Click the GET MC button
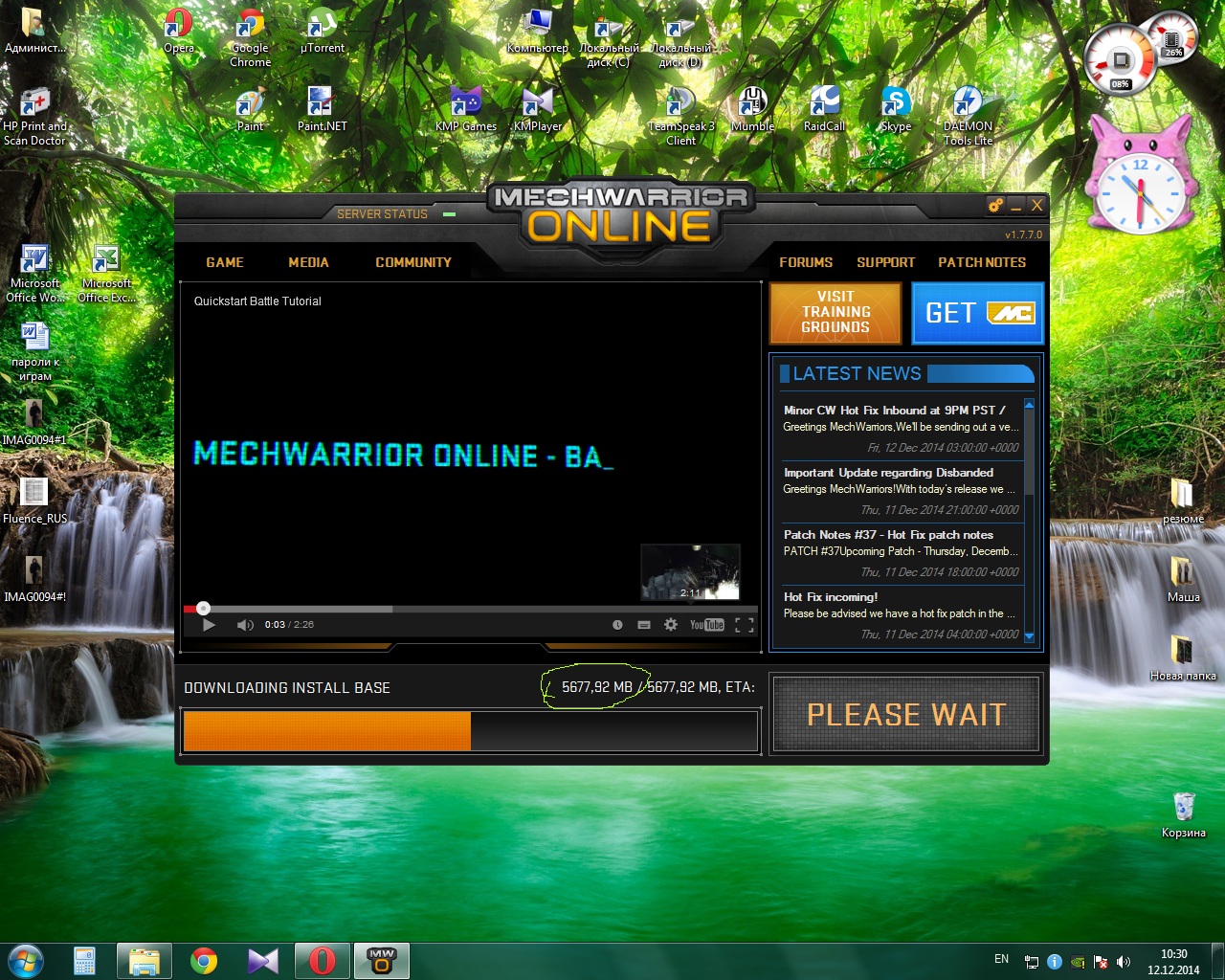This screenshot has width=1225, height=980. point(977,313)
